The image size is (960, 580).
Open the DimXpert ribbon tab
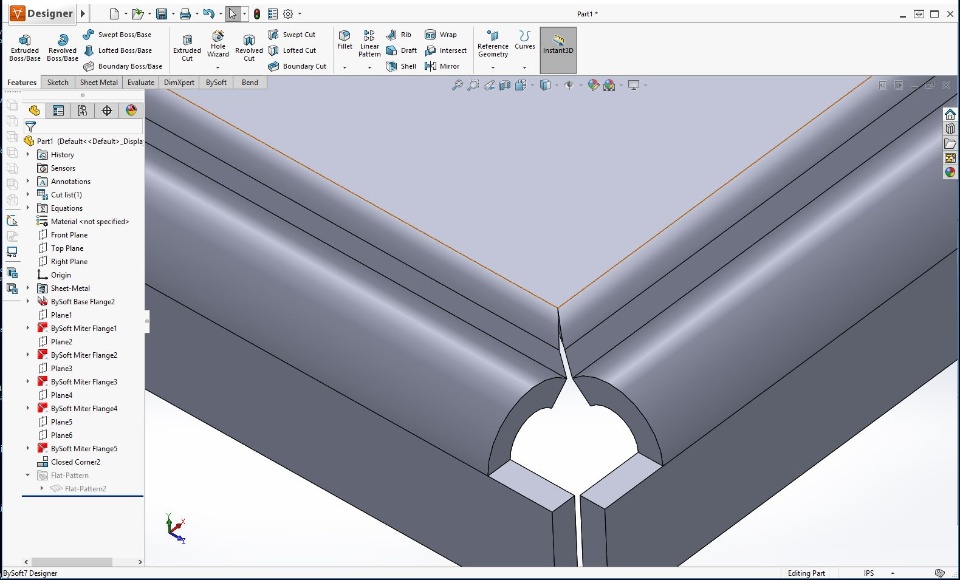click(179, 82)
